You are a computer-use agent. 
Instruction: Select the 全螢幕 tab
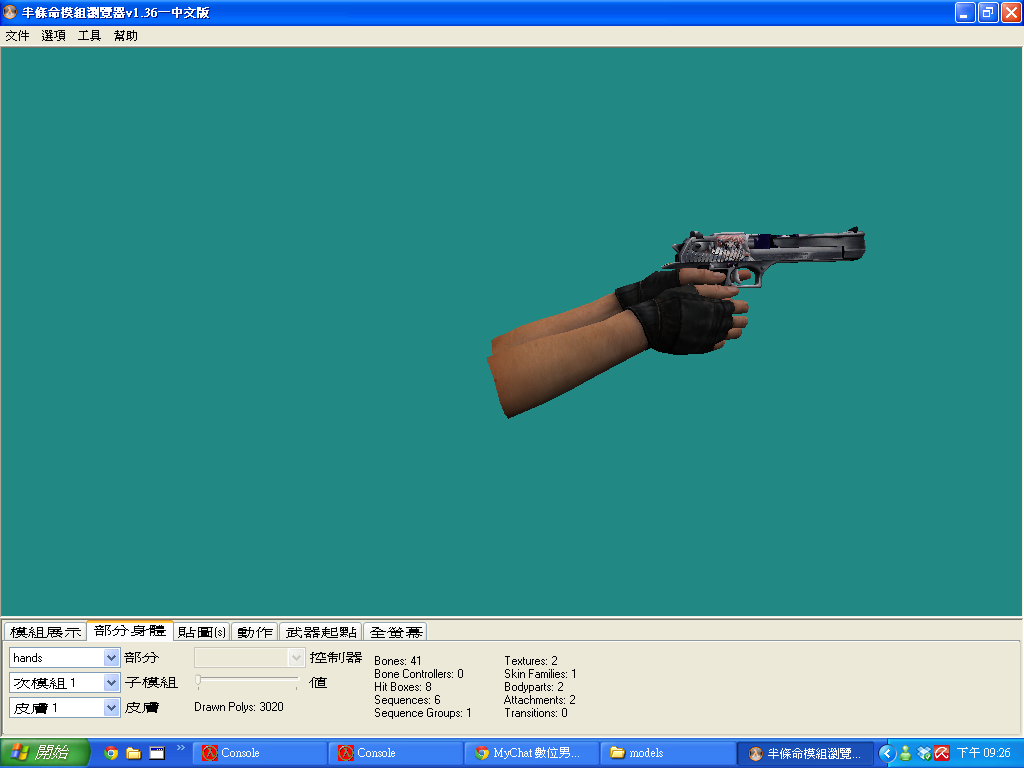coord(396,632)
